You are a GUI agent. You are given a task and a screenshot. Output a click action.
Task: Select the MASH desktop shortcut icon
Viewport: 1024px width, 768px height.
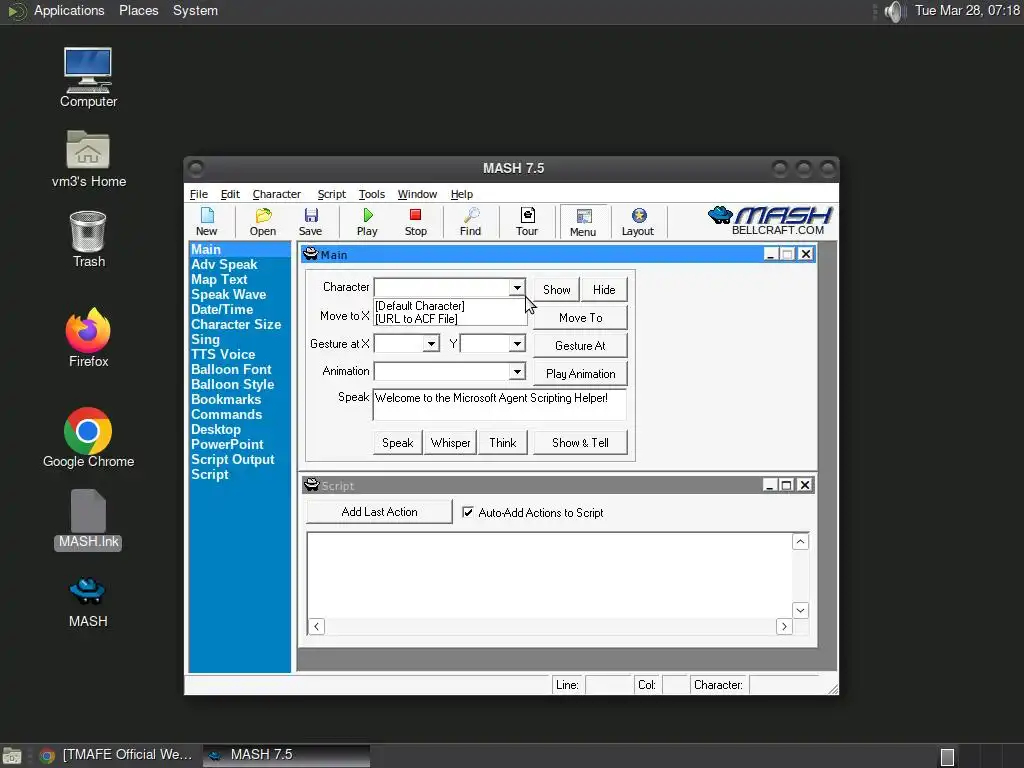(88, 602)
